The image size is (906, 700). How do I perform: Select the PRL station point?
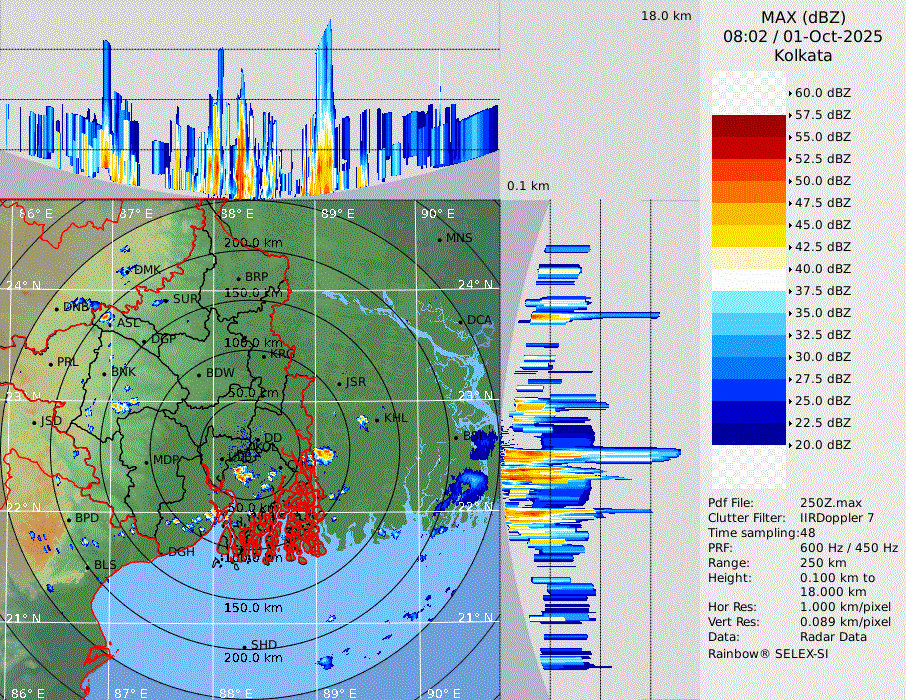(x=51, y=363)
